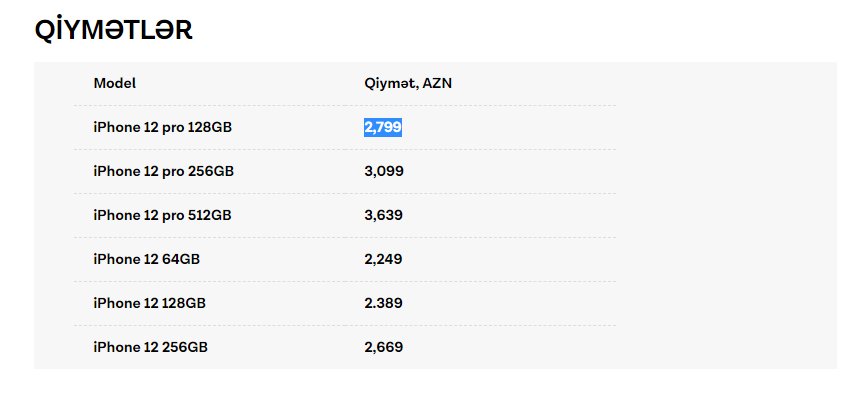Click the 2,669 price value

click(x=384, y=347)
